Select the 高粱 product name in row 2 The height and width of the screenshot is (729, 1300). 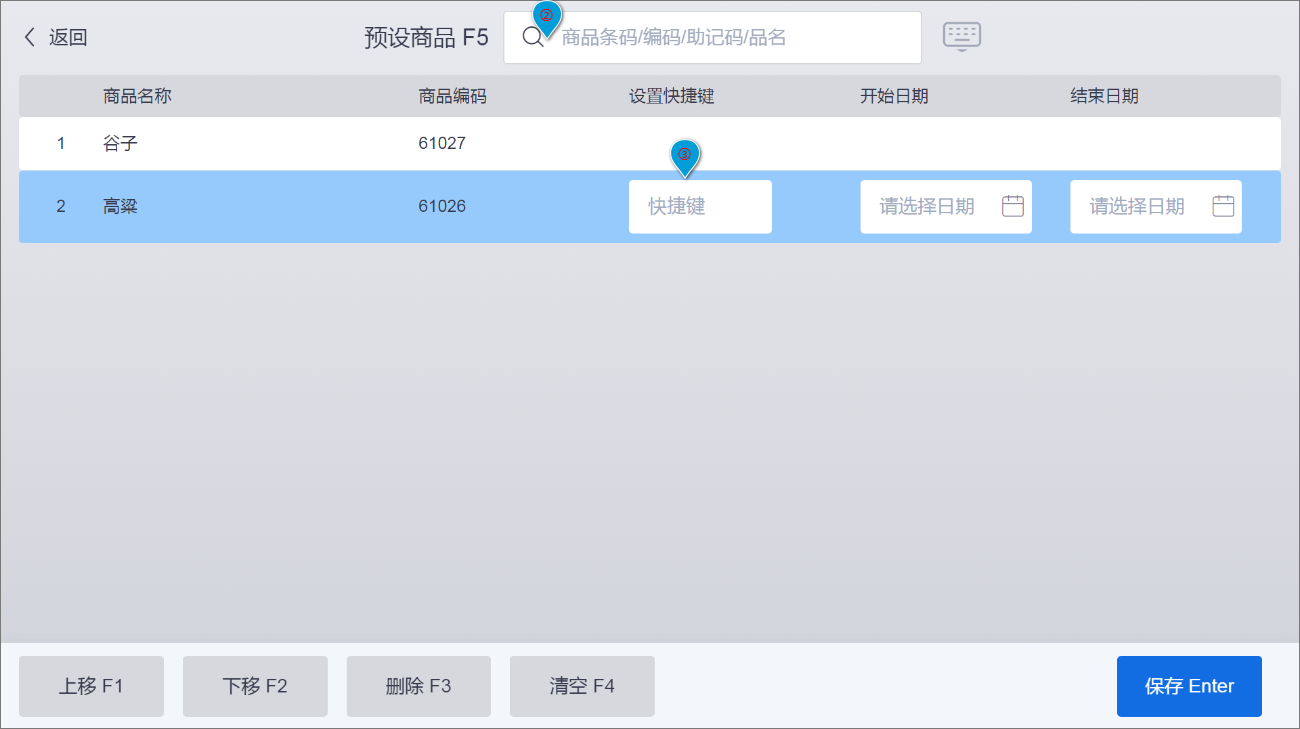coord(120,206)
